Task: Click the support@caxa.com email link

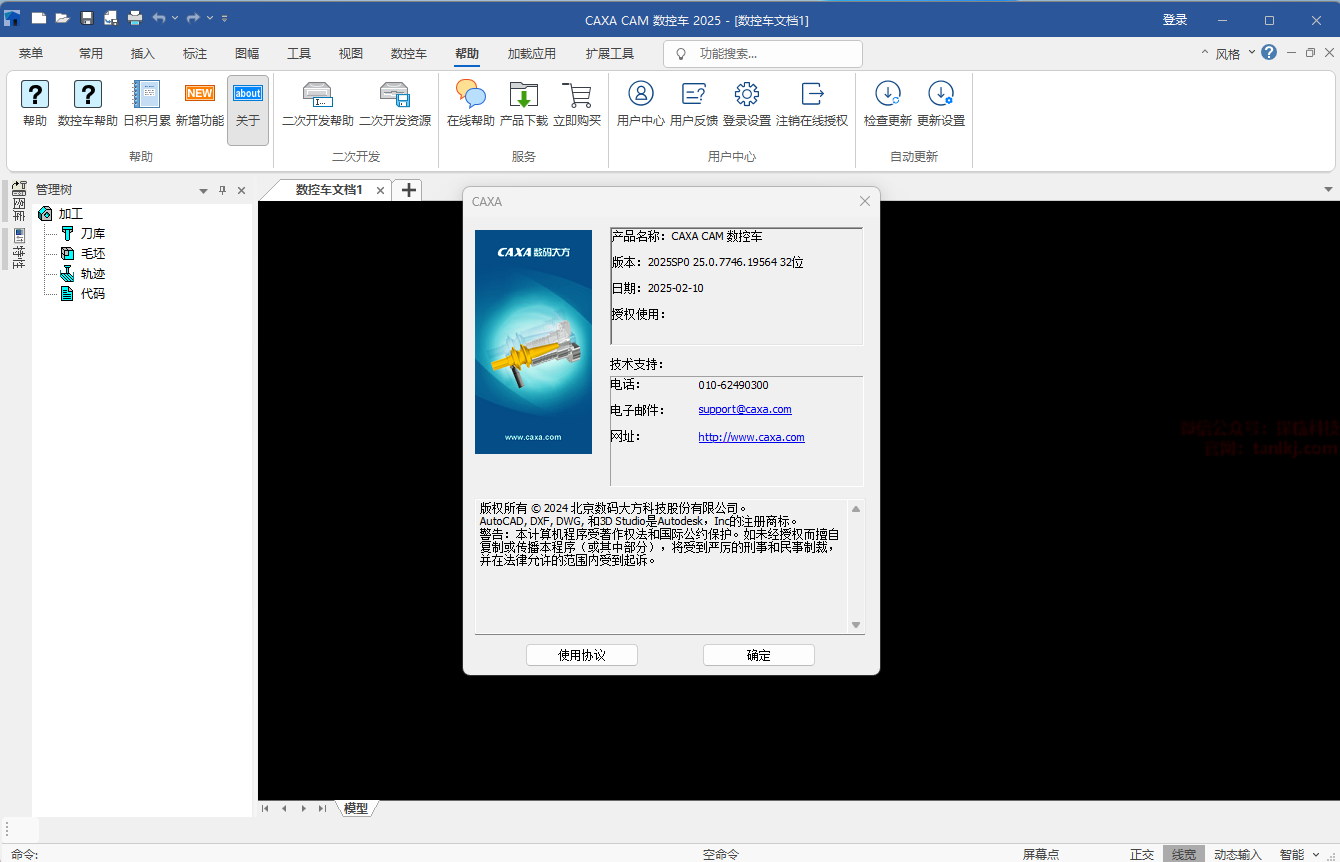Action: click(x=745, y=410)
